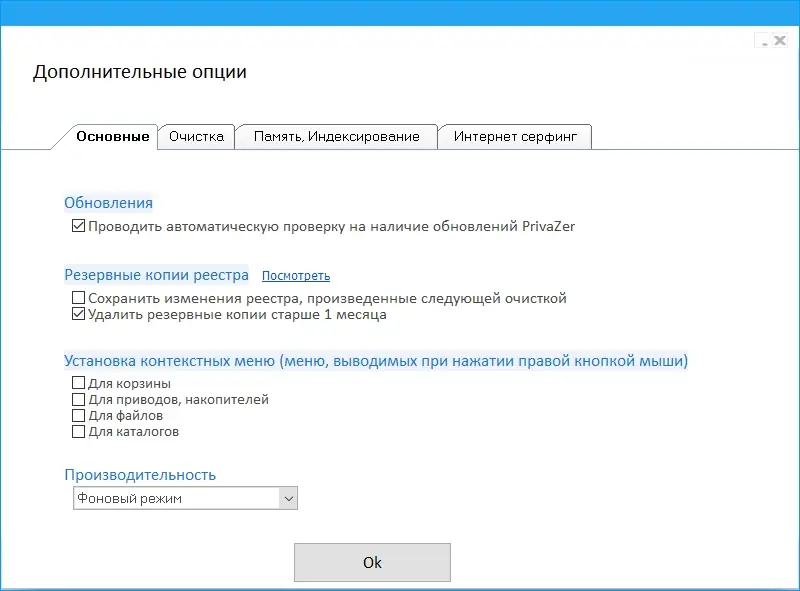Click the Обновления section header

[x=108, y=202]
